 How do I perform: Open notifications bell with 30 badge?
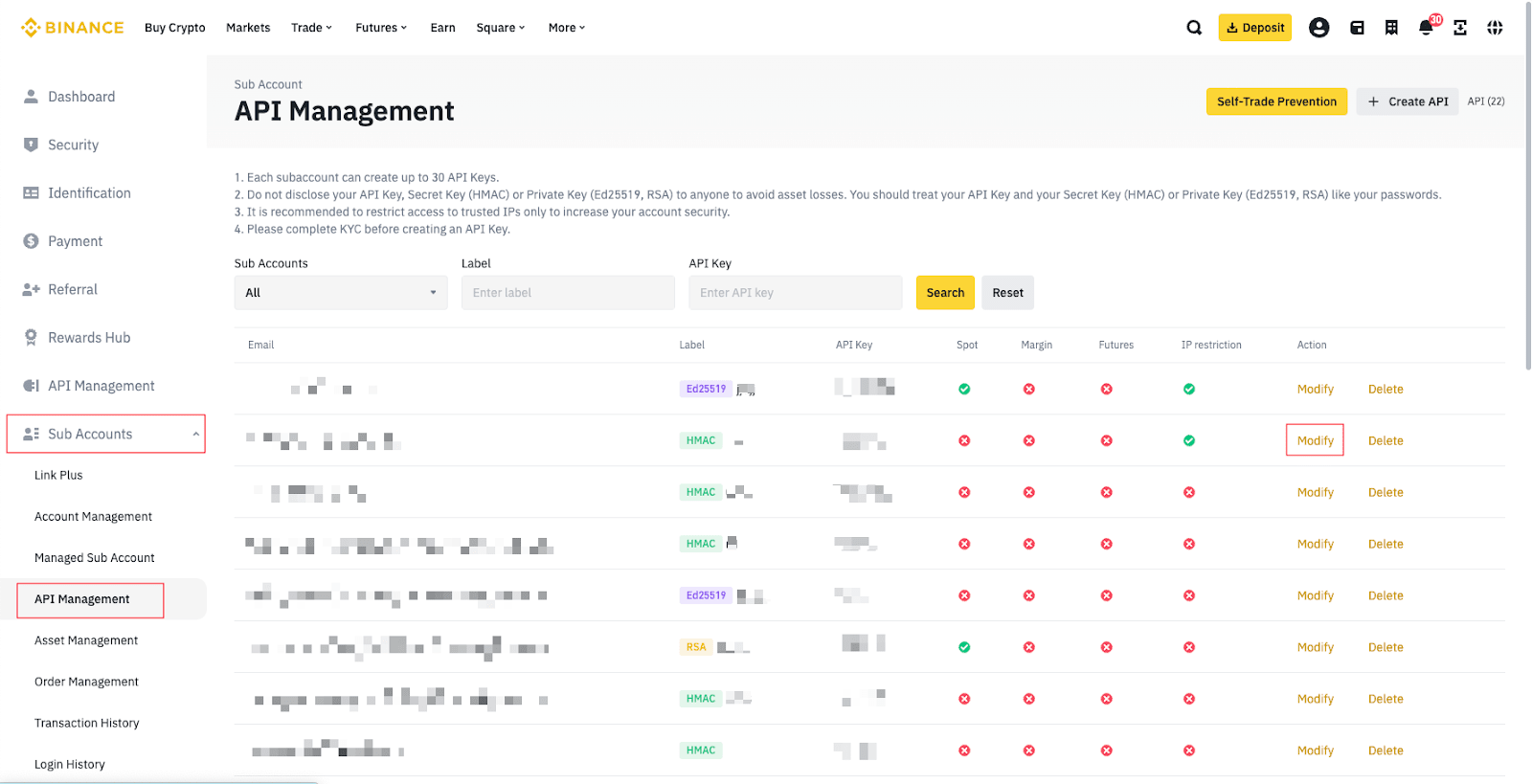[x=1426, y=28]
